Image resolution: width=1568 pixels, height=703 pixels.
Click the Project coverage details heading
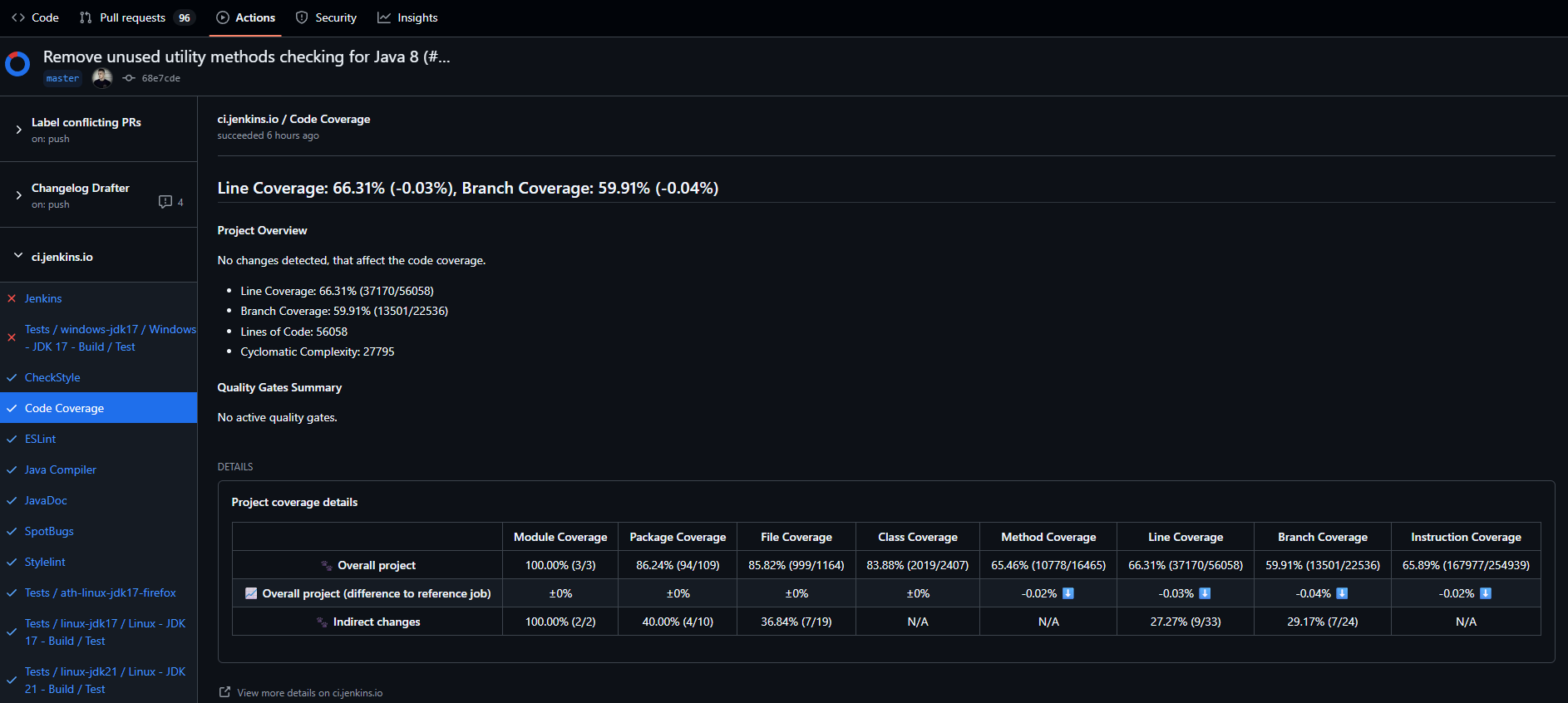[x=294, y=502]
